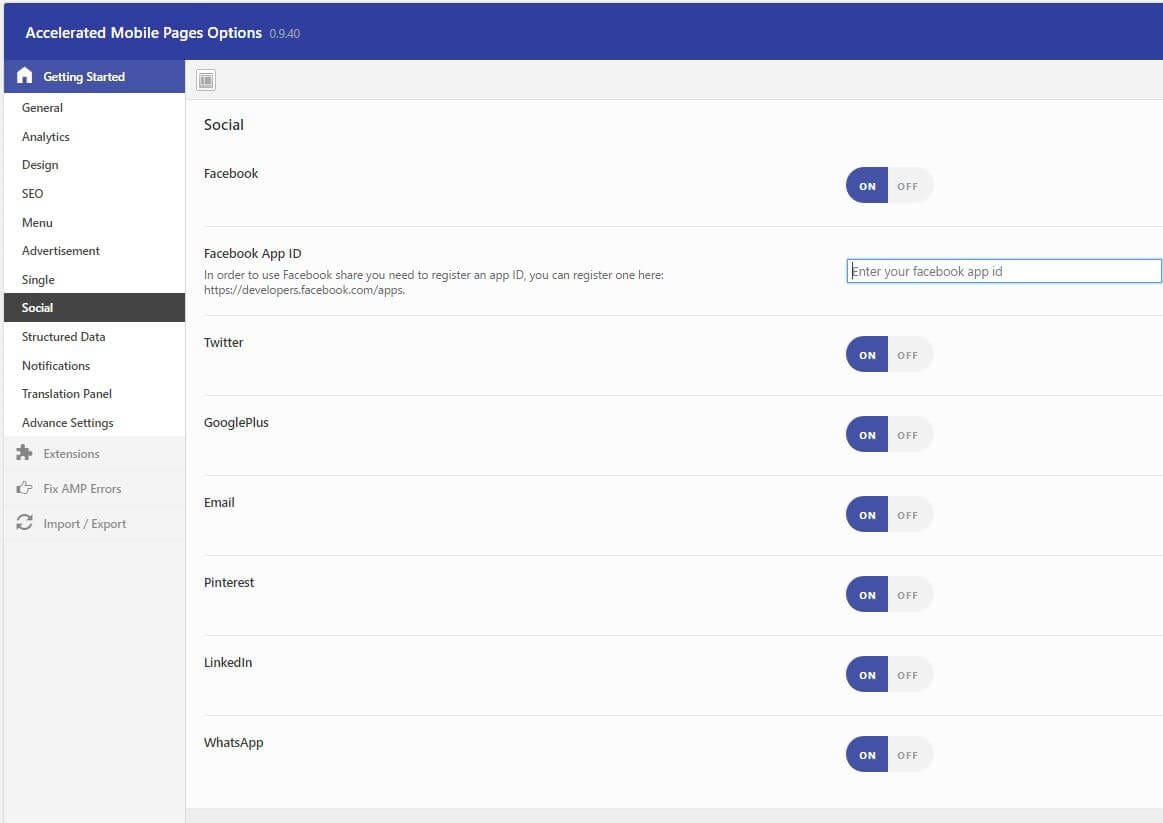Switch LinkedIn sharing to OFF

pyautogui.click(x=909, y=675)
